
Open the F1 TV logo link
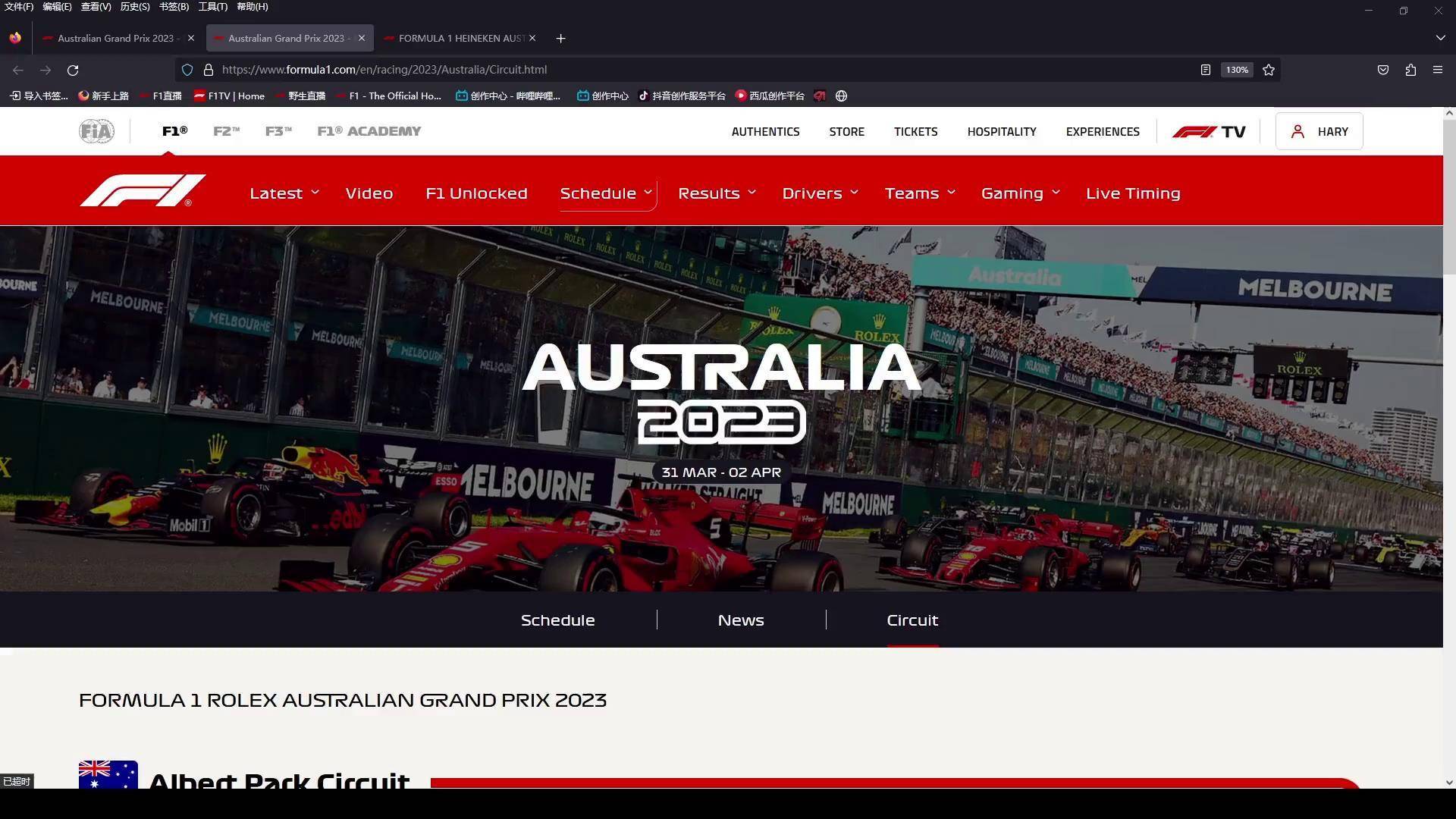pos(1209,131)
